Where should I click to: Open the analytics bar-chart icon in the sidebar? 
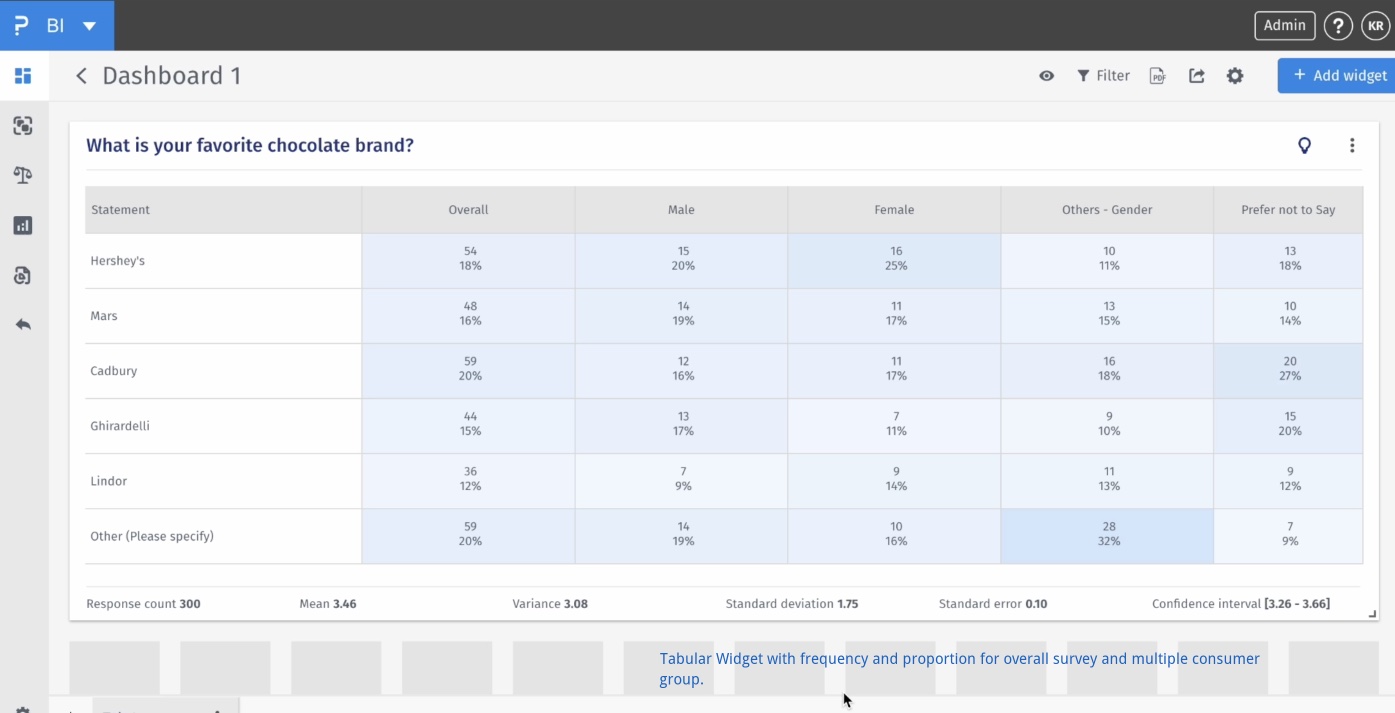pos(22,225)
